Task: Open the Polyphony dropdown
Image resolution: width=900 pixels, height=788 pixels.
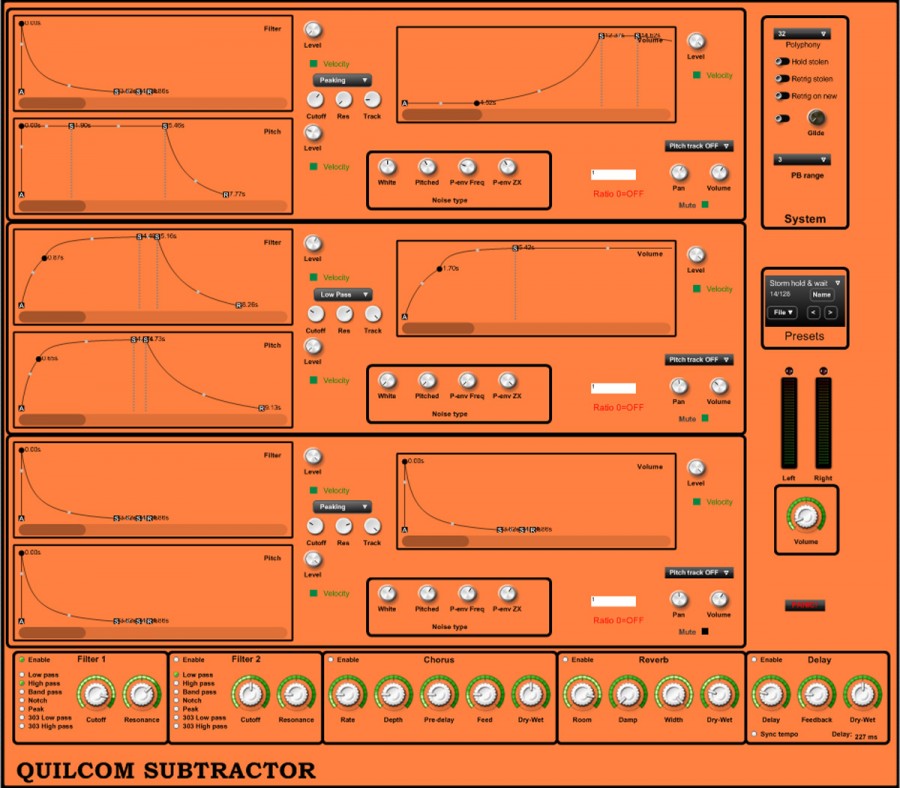Action: [x=802, y=34]
